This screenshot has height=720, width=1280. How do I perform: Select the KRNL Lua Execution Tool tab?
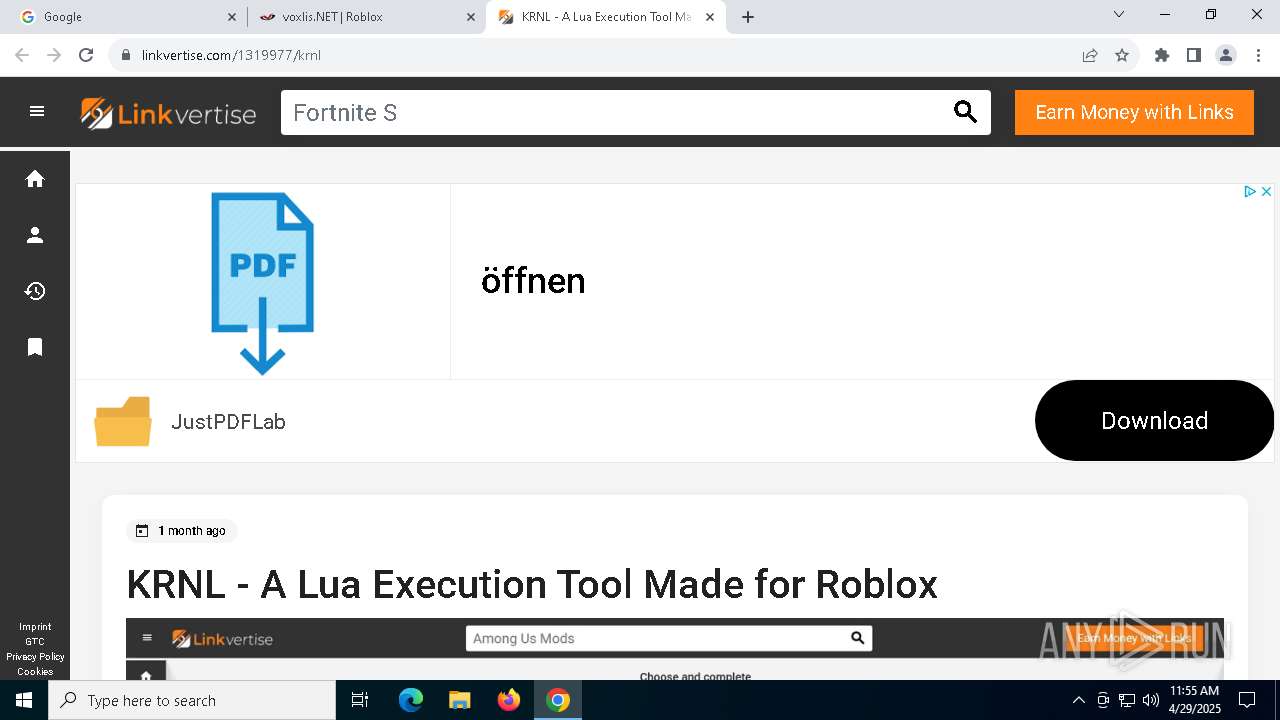[605, 17]
